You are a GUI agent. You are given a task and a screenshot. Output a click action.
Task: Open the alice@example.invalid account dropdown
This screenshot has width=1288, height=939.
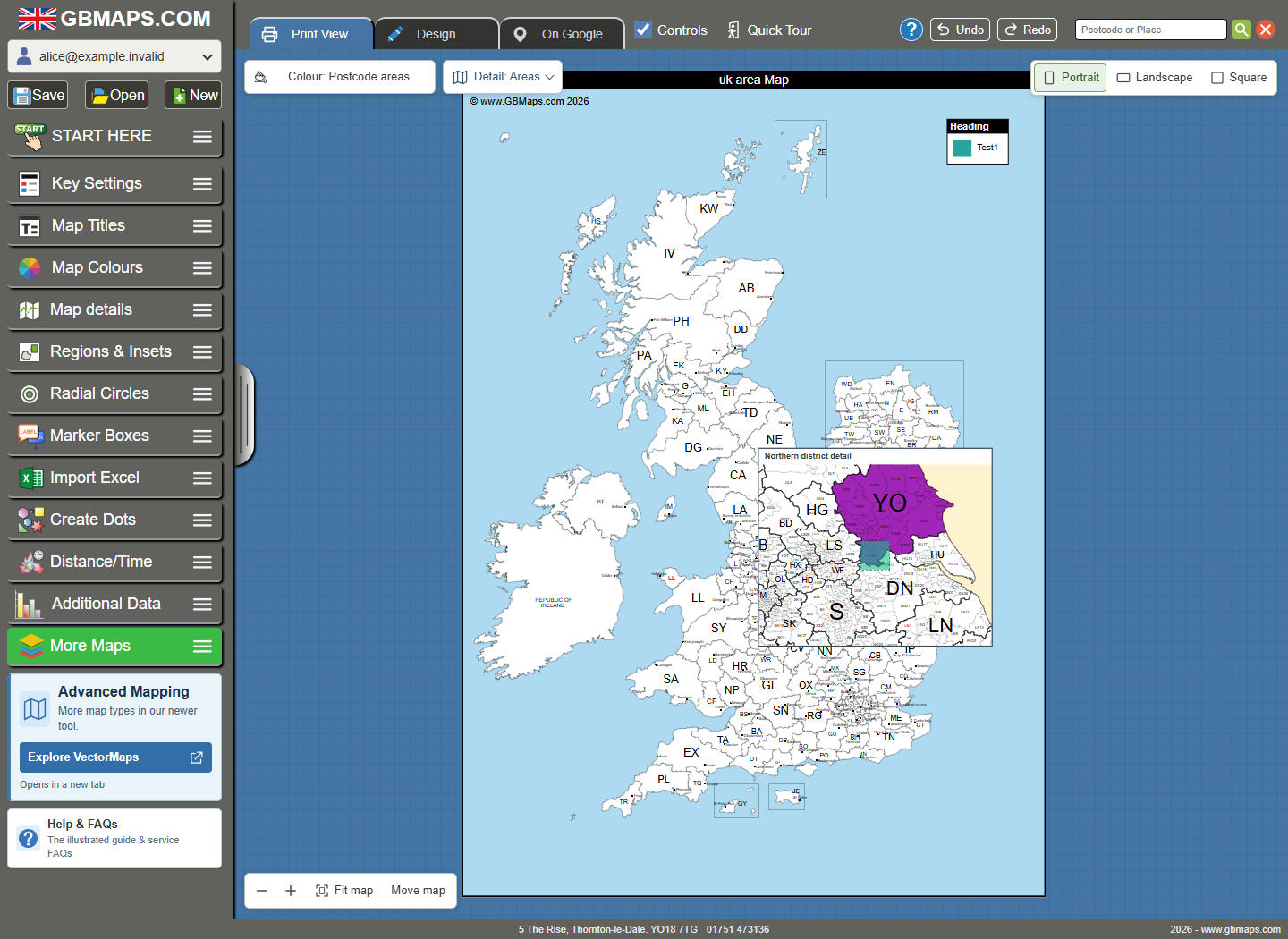coord(114,56)
